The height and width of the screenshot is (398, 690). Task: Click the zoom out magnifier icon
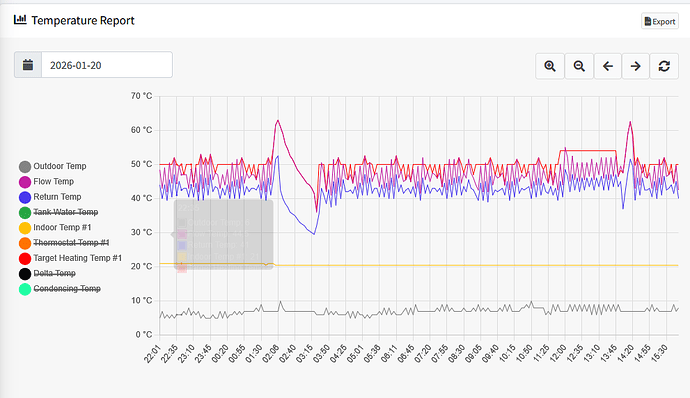[579, 66]
